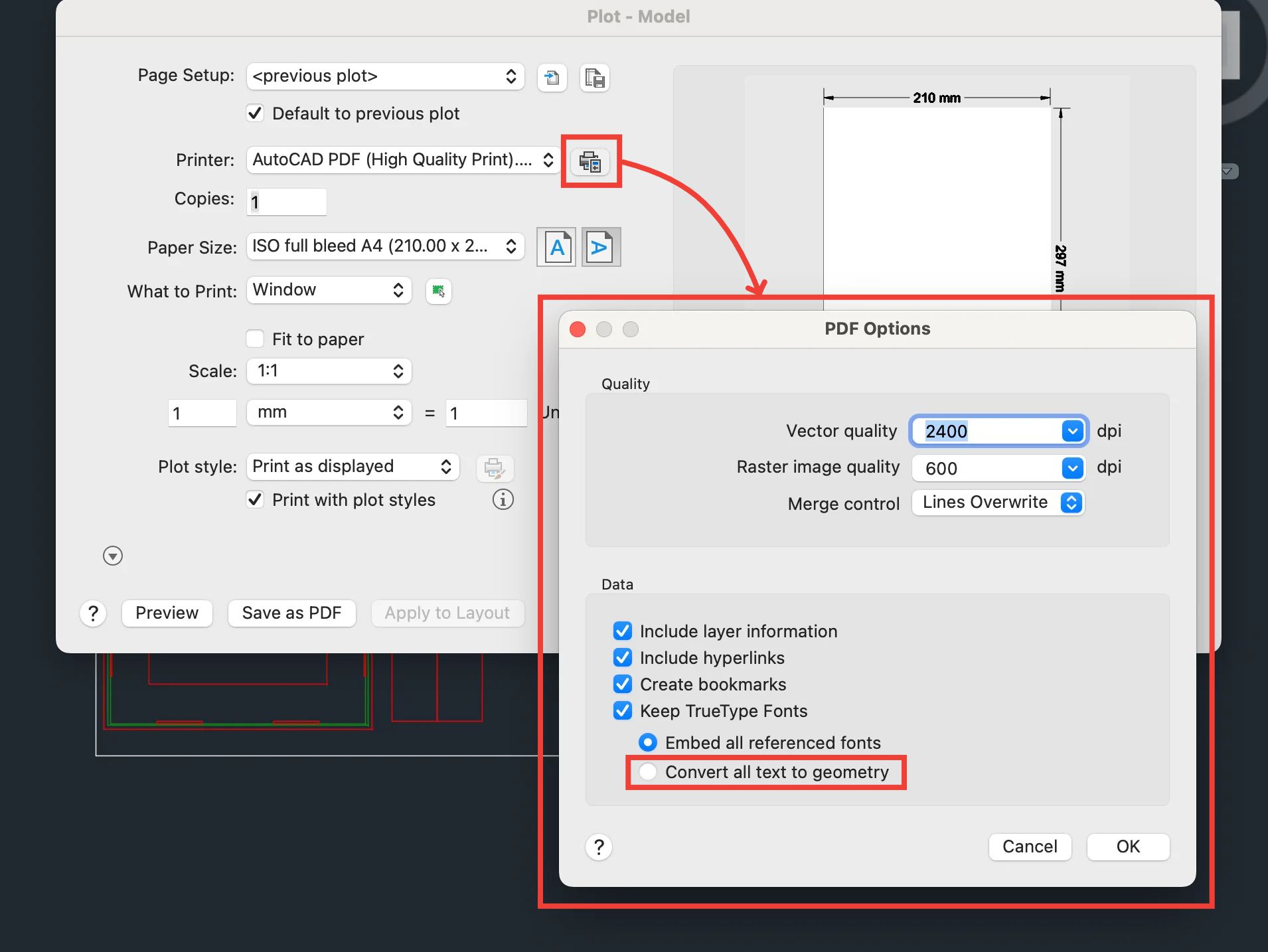Select Embed all referenced fonts radio
Image resolution: width=1268 pixels, height=952 pixels.
click(648, 742)
